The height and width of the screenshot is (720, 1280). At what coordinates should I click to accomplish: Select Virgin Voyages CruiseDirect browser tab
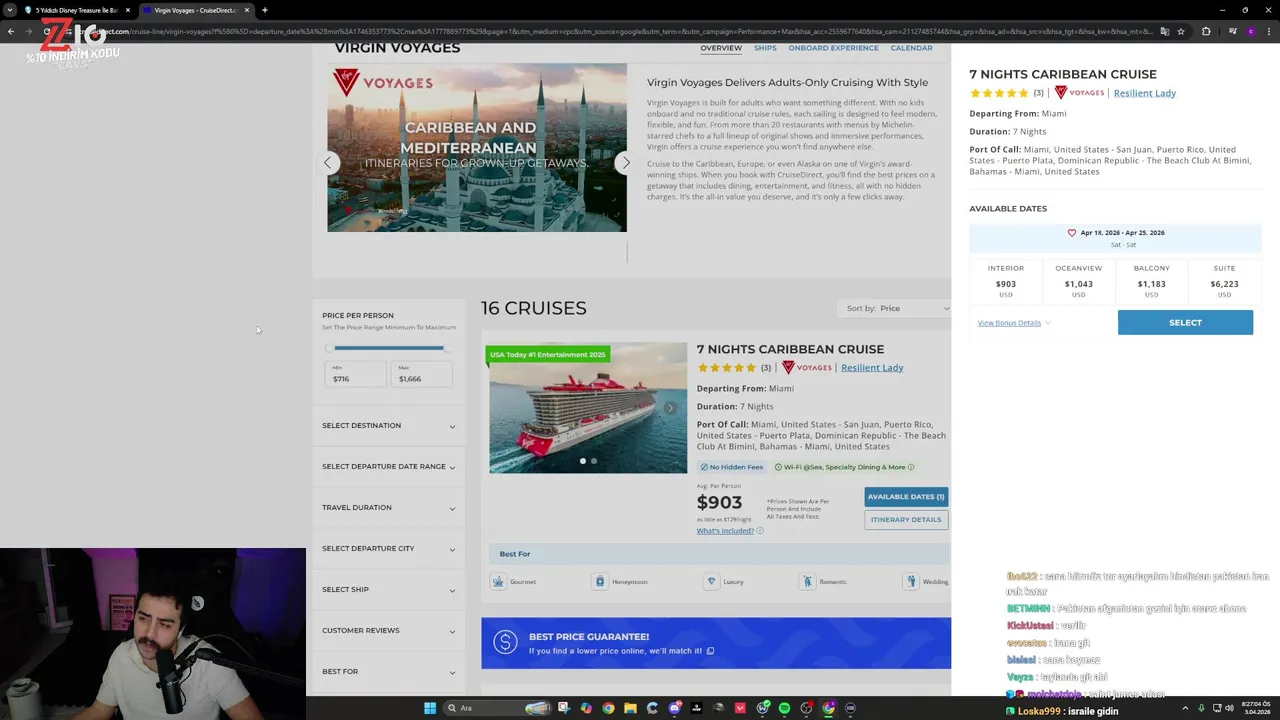195,10
